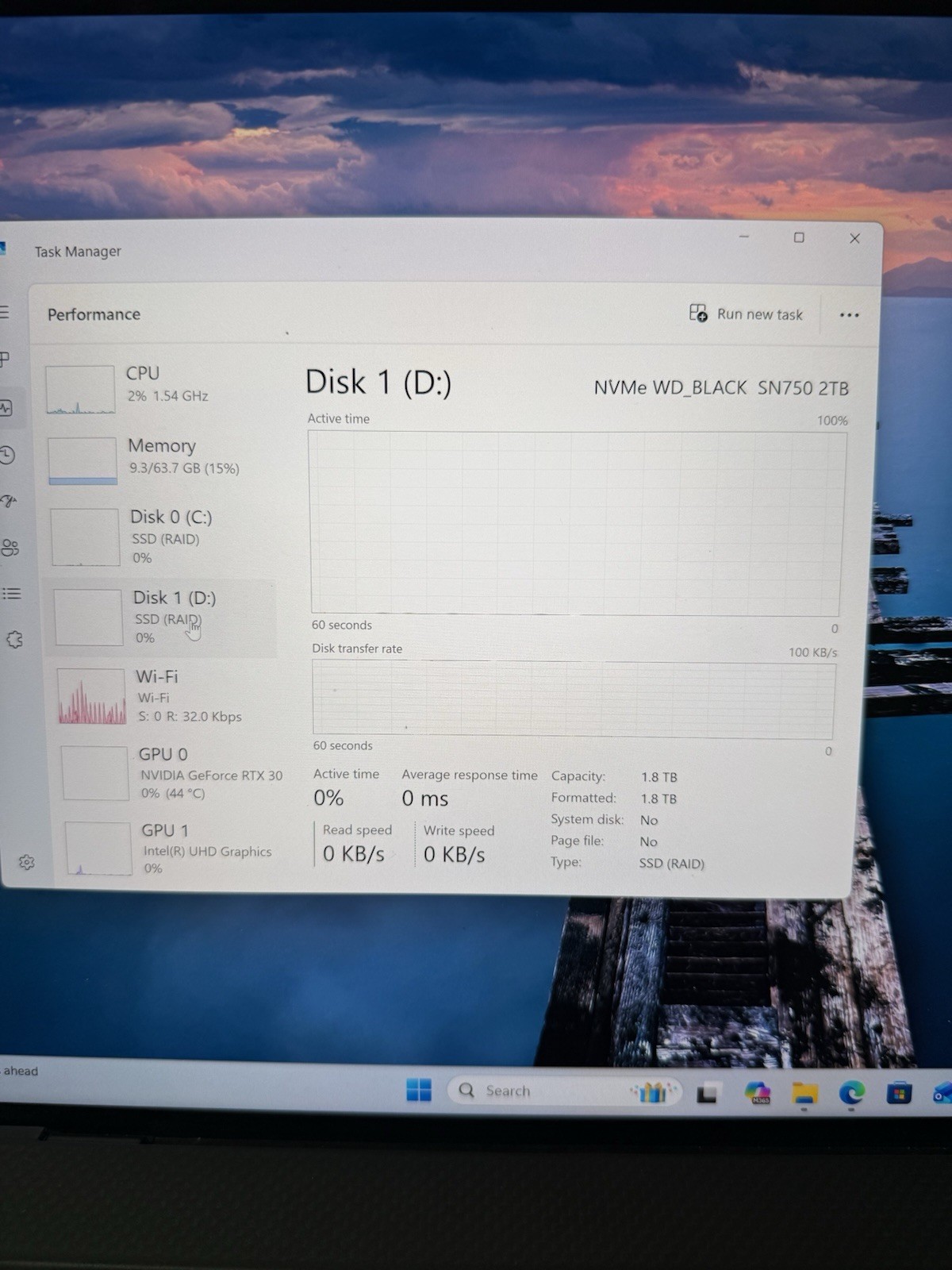Open the Startup apps sidebar icon
952x1270 pixels.
[x=9, y=501]
